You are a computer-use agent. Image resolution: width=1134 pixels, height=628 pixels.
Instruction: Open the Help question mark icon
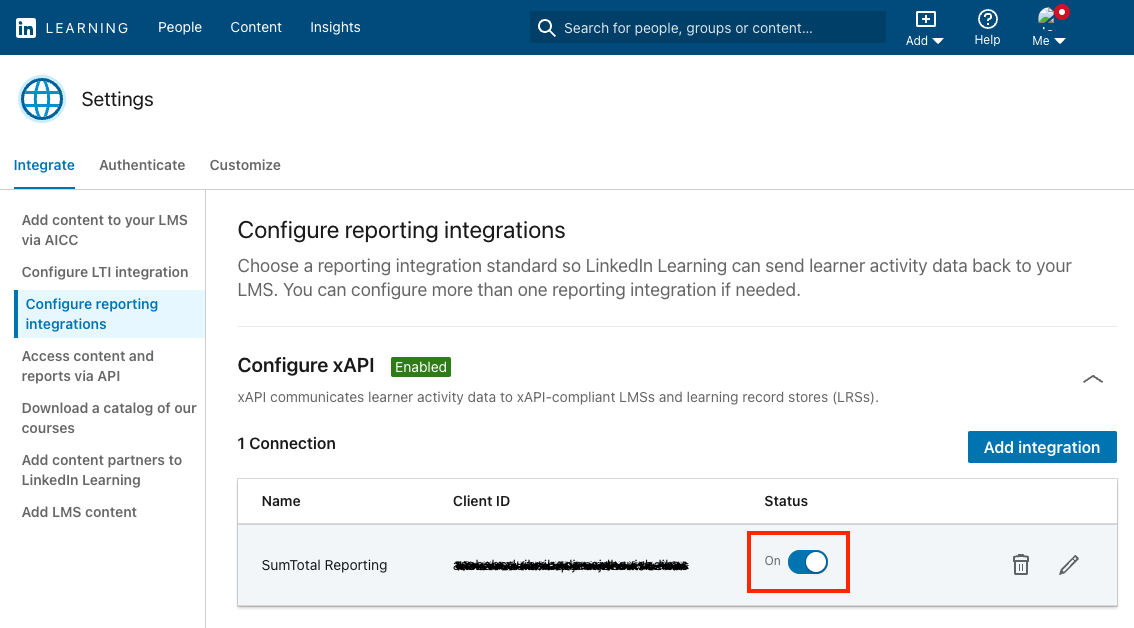click(x=987, y=19)
